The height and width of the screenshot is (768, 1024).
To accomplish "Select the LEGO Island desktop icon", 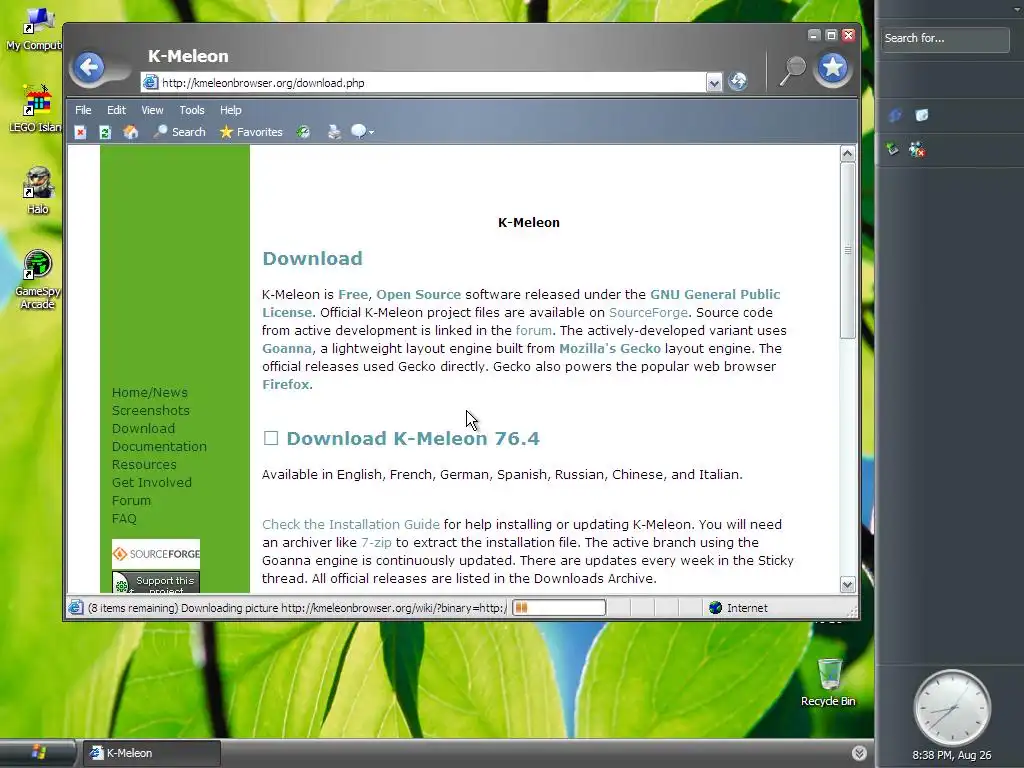I will (37, 108).
